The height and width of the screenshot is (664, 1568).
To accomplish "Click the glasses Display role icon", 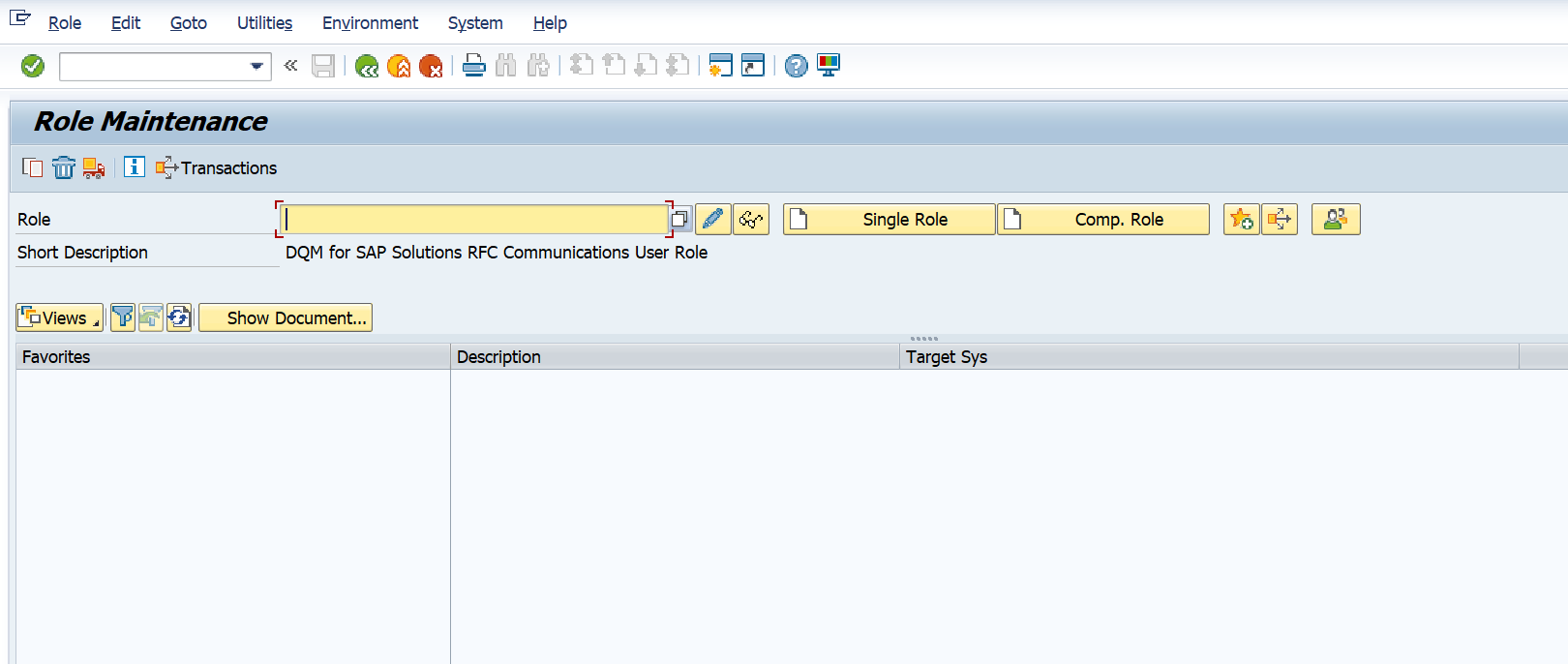I will click(751, 220).
